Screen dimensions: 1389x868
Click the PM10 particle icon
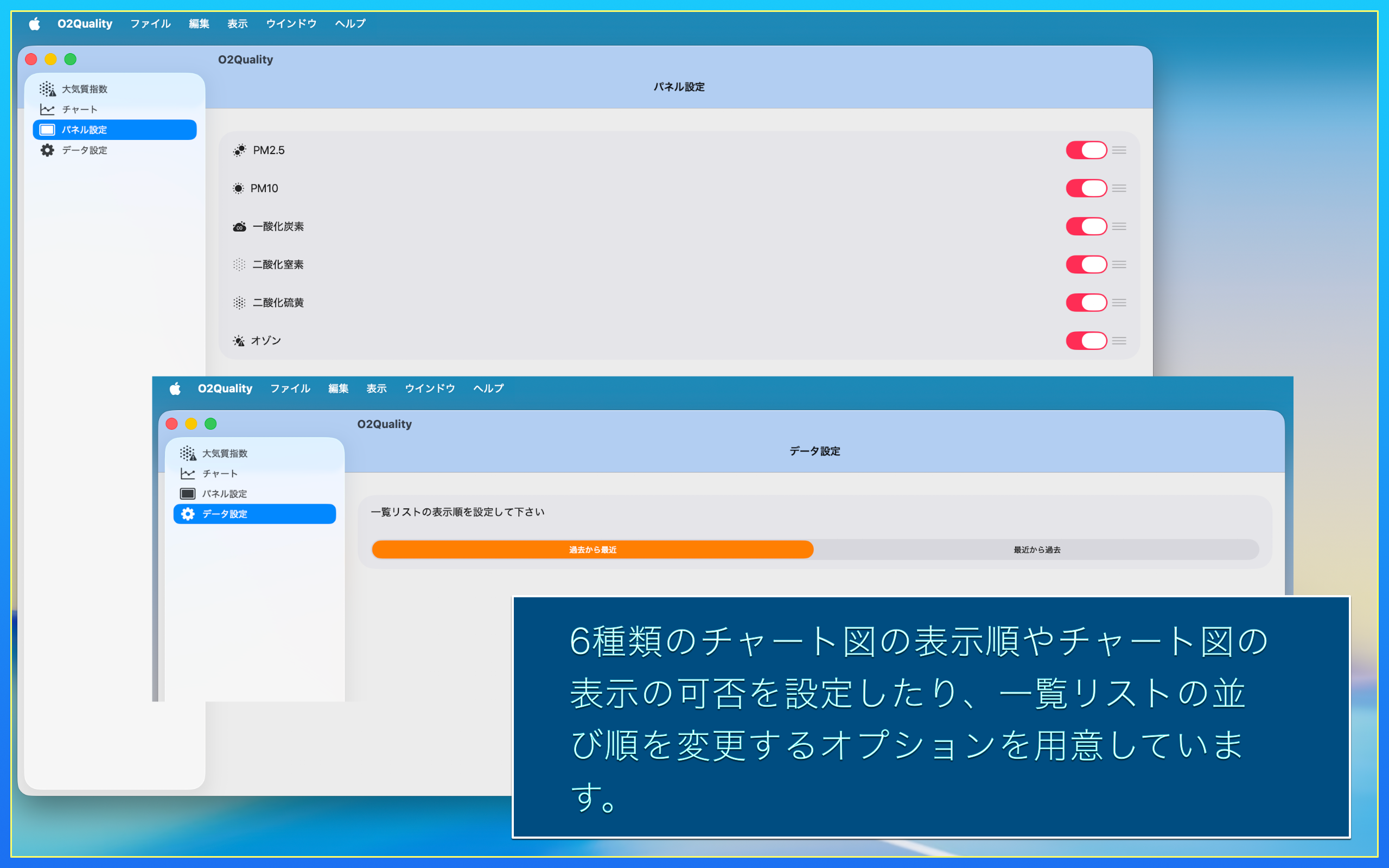[x=238, y=188]
